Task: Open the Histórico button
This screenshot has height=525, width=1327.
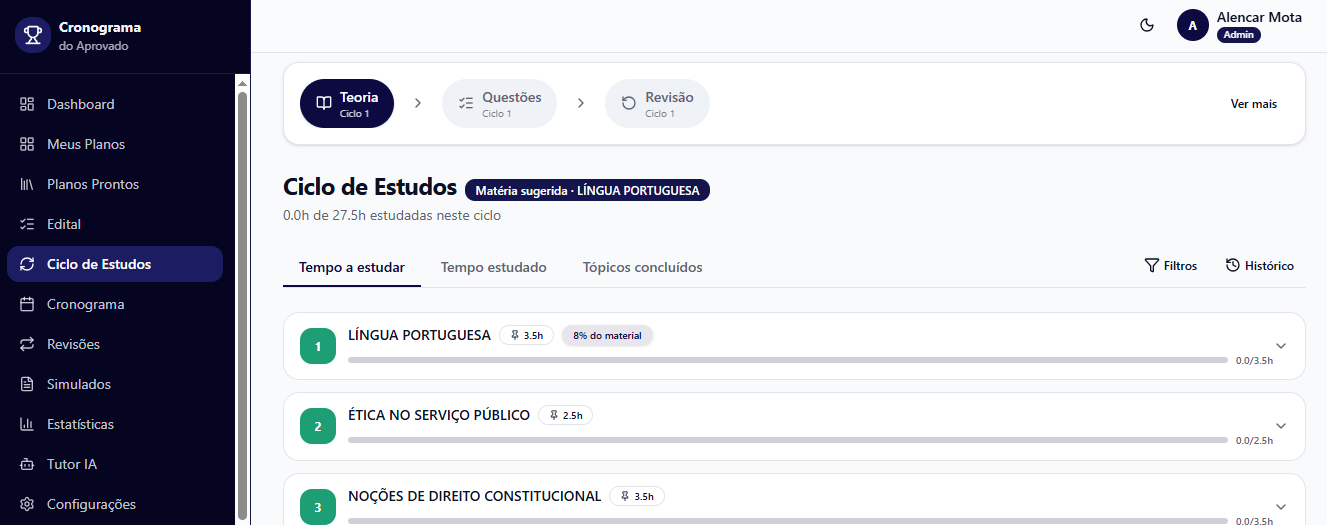Action: click(1260, 265)
